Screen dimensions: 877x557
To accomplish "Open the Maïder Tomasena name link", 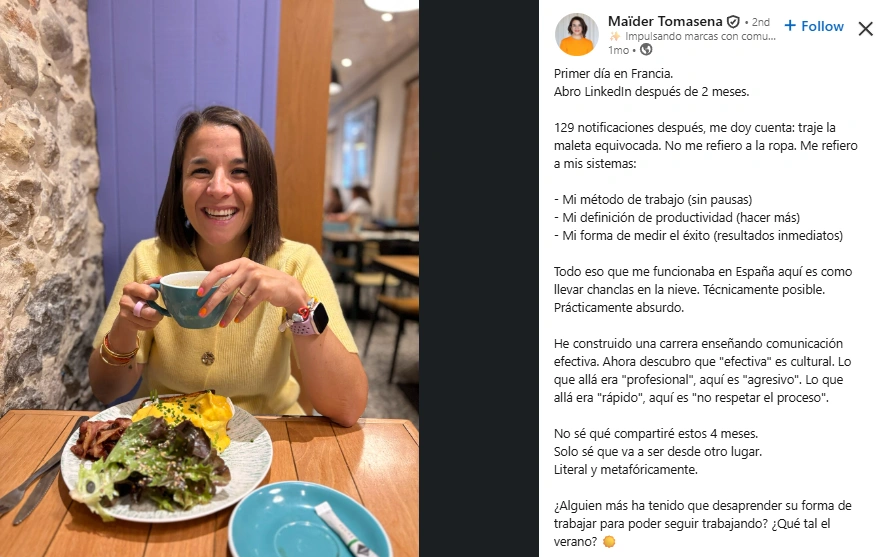I will tap(665, 22).
